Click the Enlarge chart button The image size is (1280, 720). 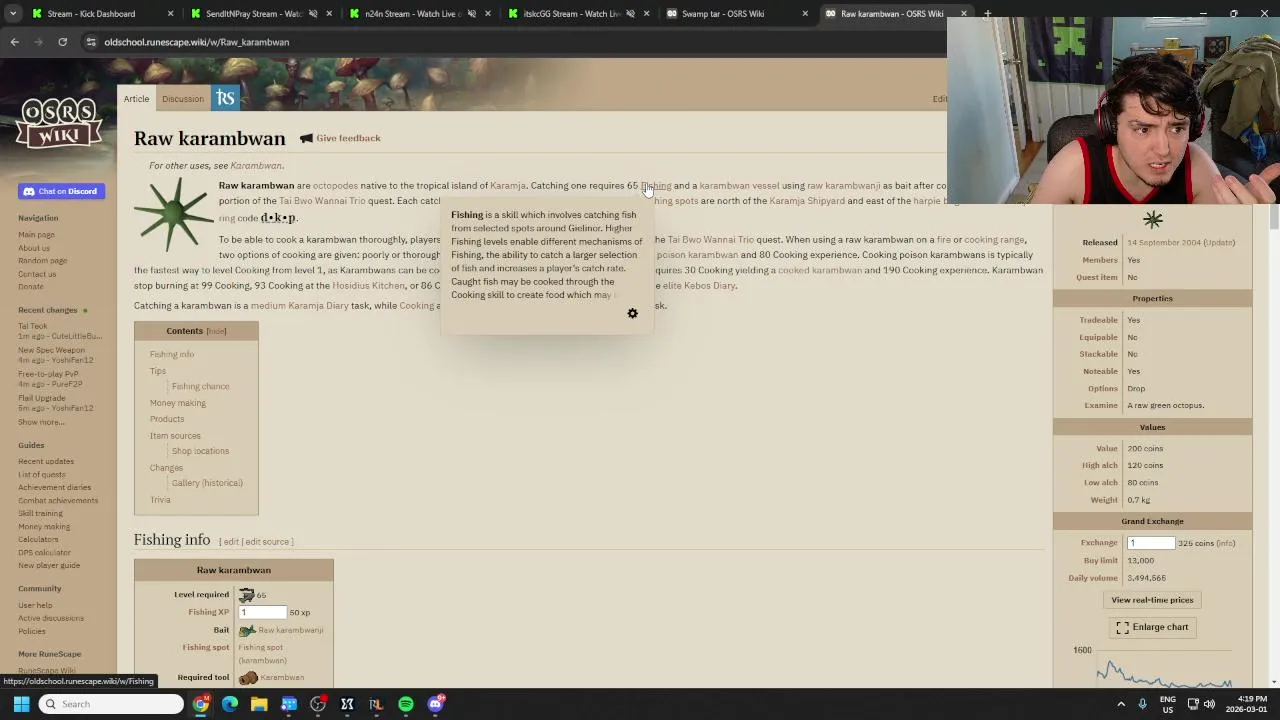pos(1152,627)
